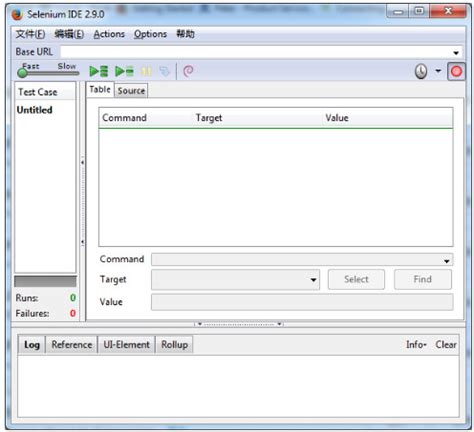
Task: Play entire test suite icon
Action: coord(99,71)
